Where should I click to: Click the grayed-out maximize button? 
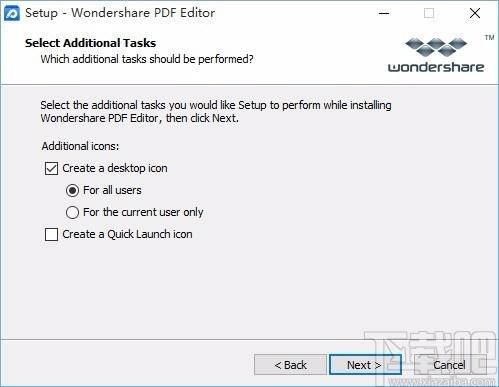(x=429, y=13)
